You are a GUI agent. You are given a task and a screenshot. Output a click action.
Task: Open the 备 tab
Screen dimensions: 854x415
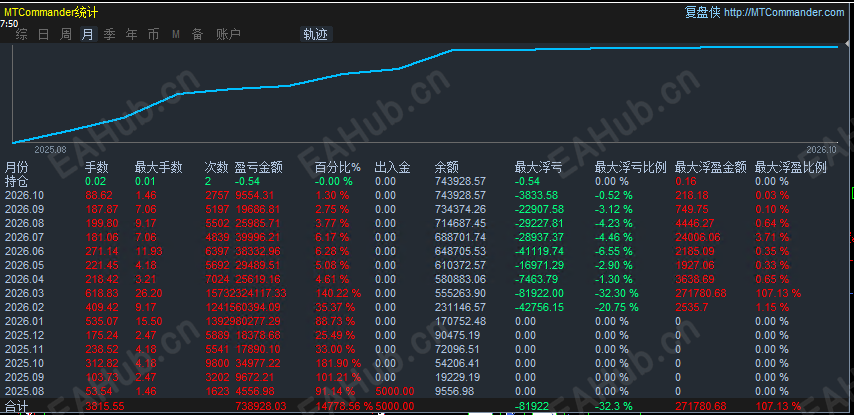pos(197,34)
